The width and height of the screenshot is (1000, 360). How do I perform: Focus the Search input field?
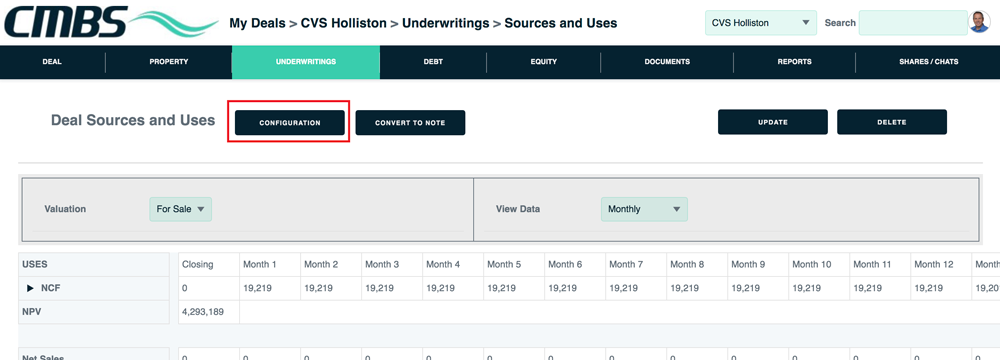tap(913, 23)
